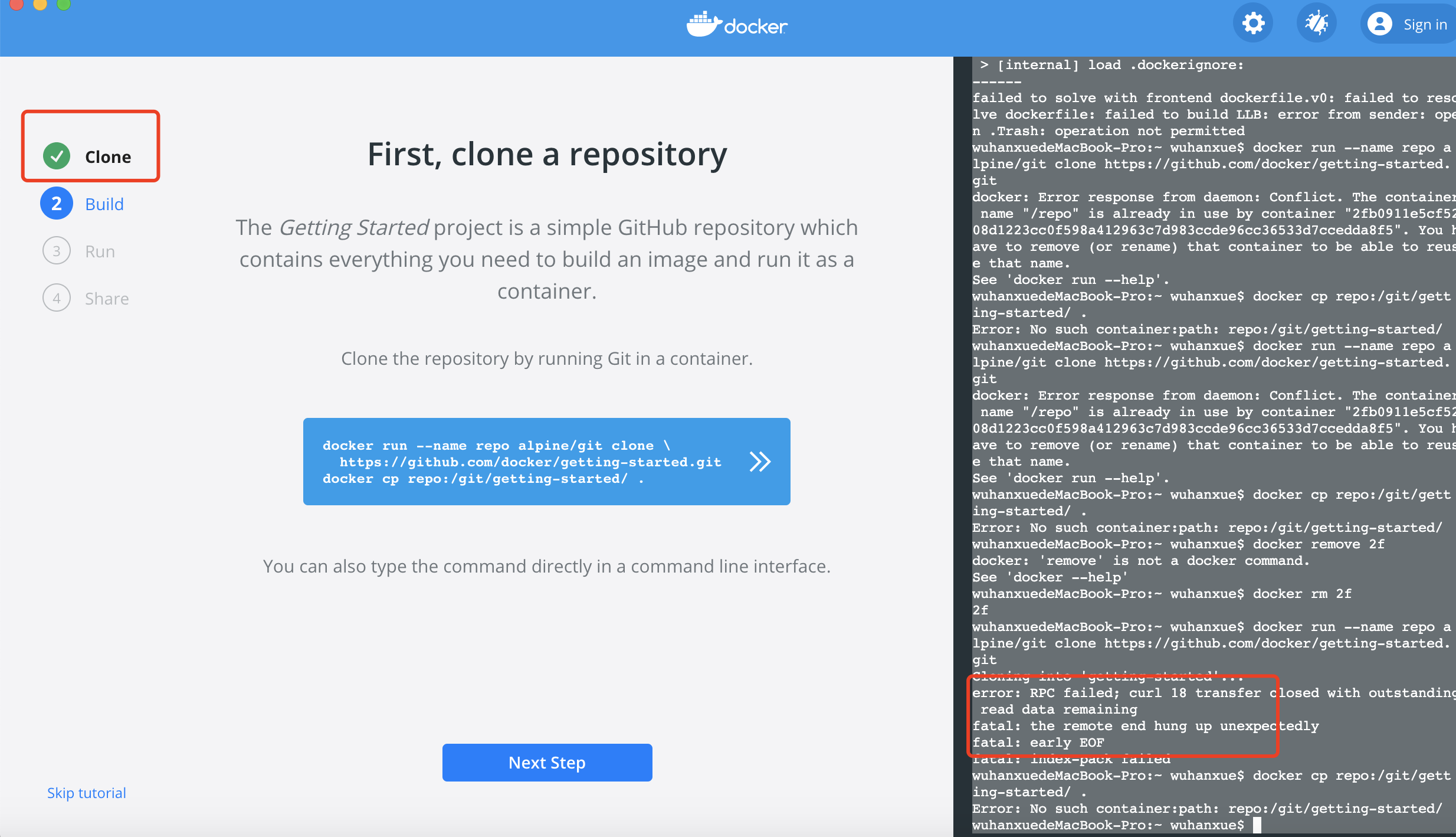The image size is (1456, 837).
Task: Follow the Skip tutorial link
Action: [87, 793]
